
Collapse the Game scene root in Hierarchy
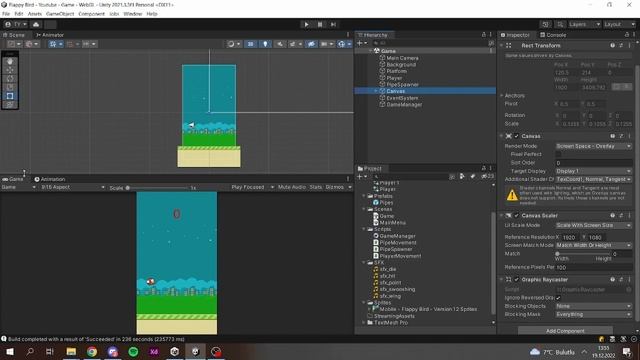coord(371,51)
